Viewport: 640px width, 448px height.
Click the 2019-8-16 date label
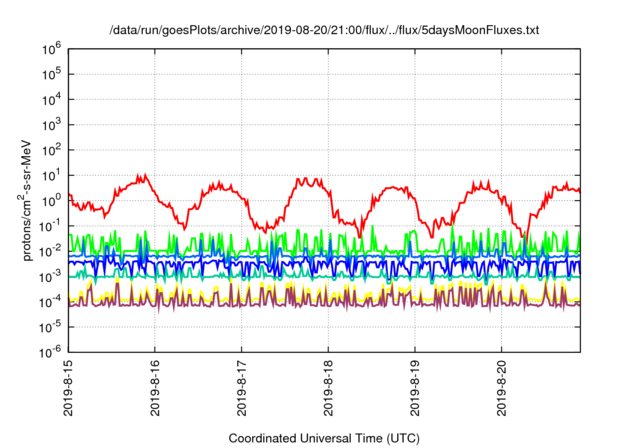(x=155, y=388)
